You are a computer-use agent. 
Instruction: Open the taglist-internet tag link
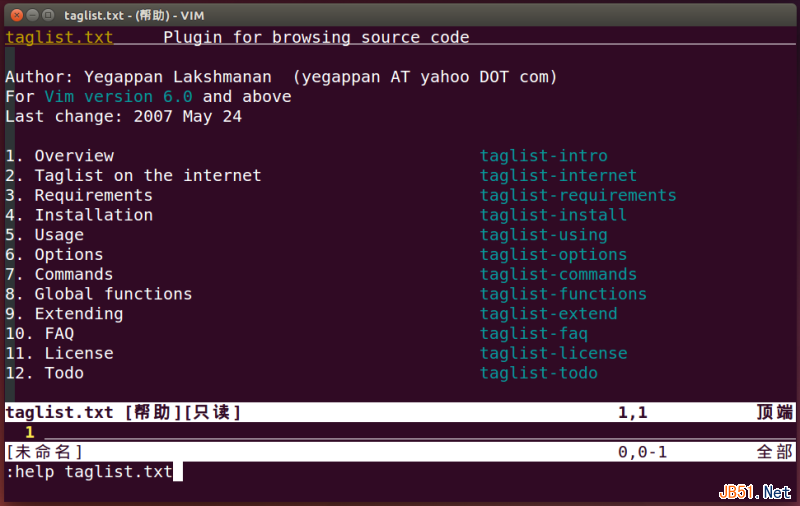(x=558, y=176)
